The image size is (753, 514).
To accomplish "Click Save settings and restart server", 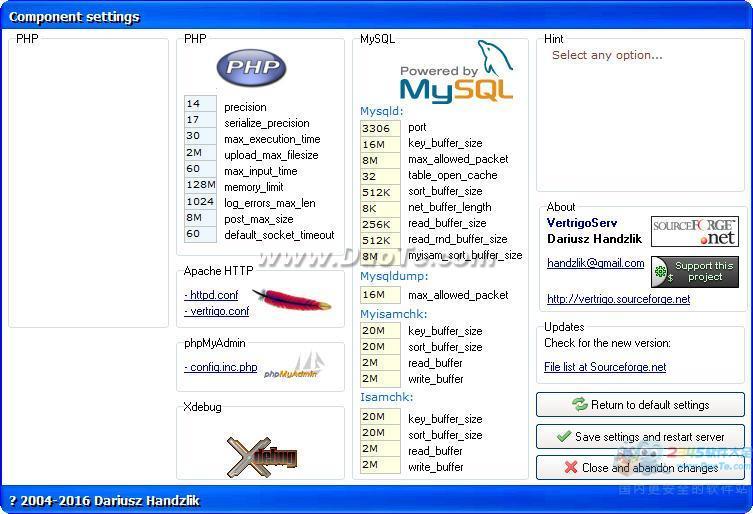I will [x=640, y=436].
